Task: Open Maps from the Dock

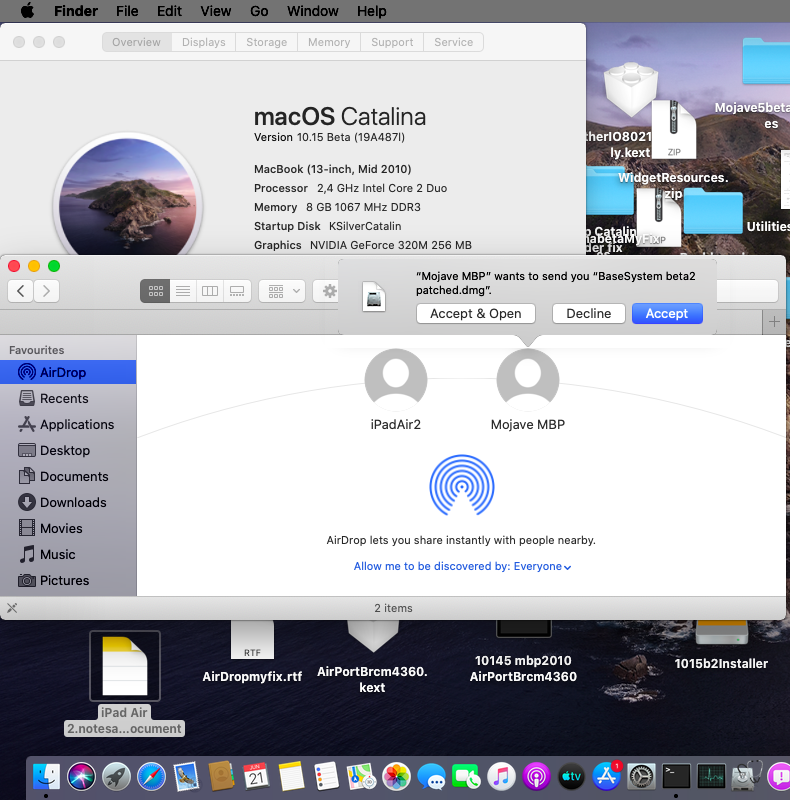Action: (361, 777)
